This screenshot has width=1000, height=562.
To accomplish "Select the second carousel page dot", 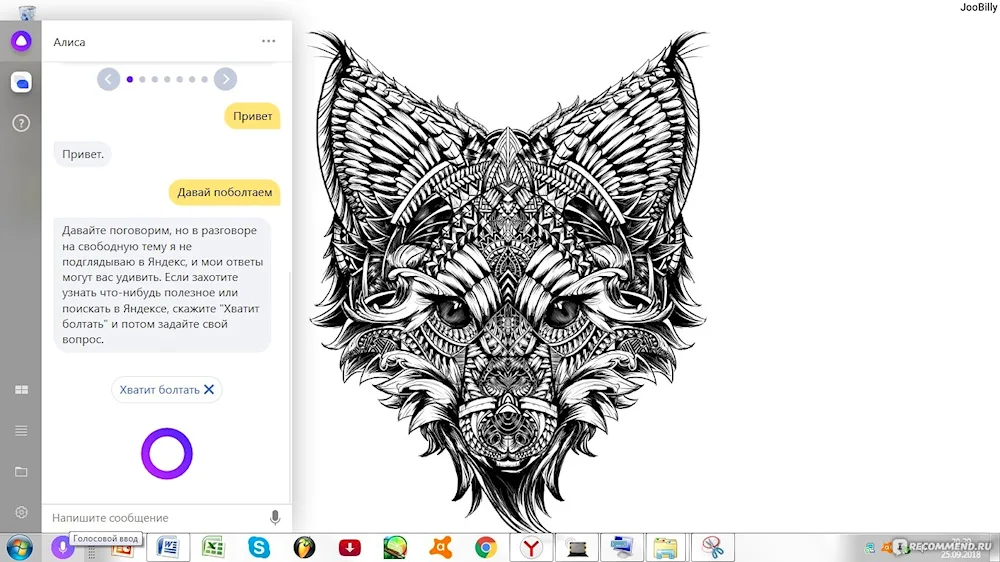I will [x=142, y=79].
